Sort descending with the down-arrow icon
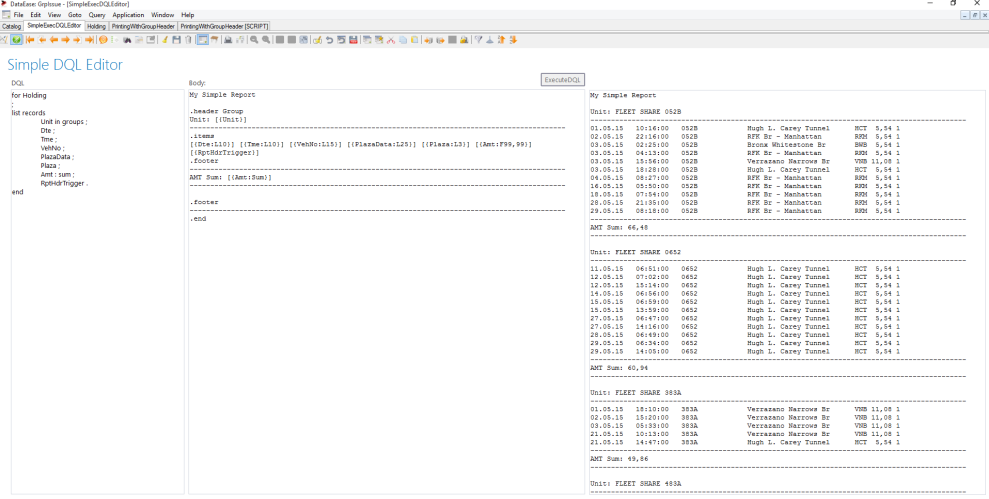Viewport: 989px width, 499px height. coord(513,40)
